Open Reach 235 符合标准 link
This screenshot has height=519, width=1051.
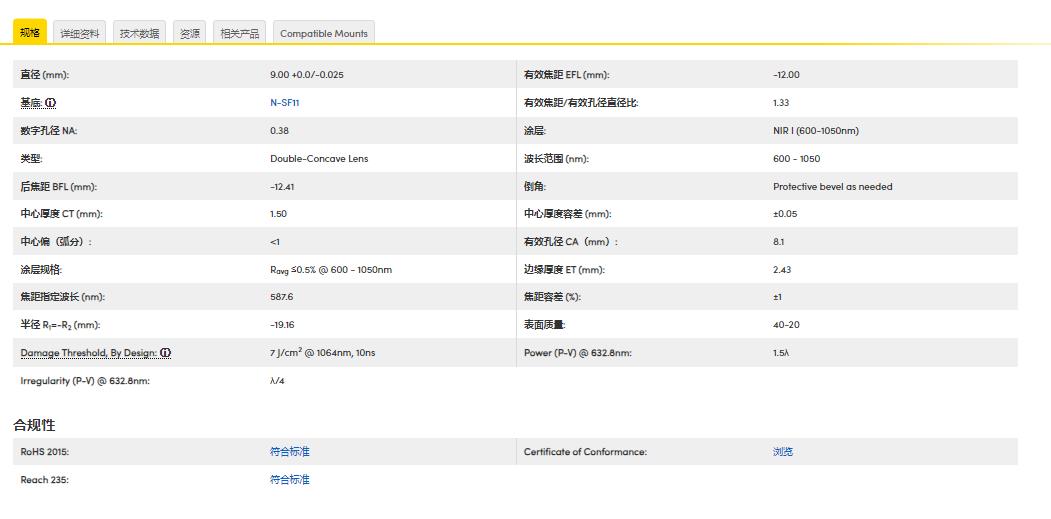[290, 480]
